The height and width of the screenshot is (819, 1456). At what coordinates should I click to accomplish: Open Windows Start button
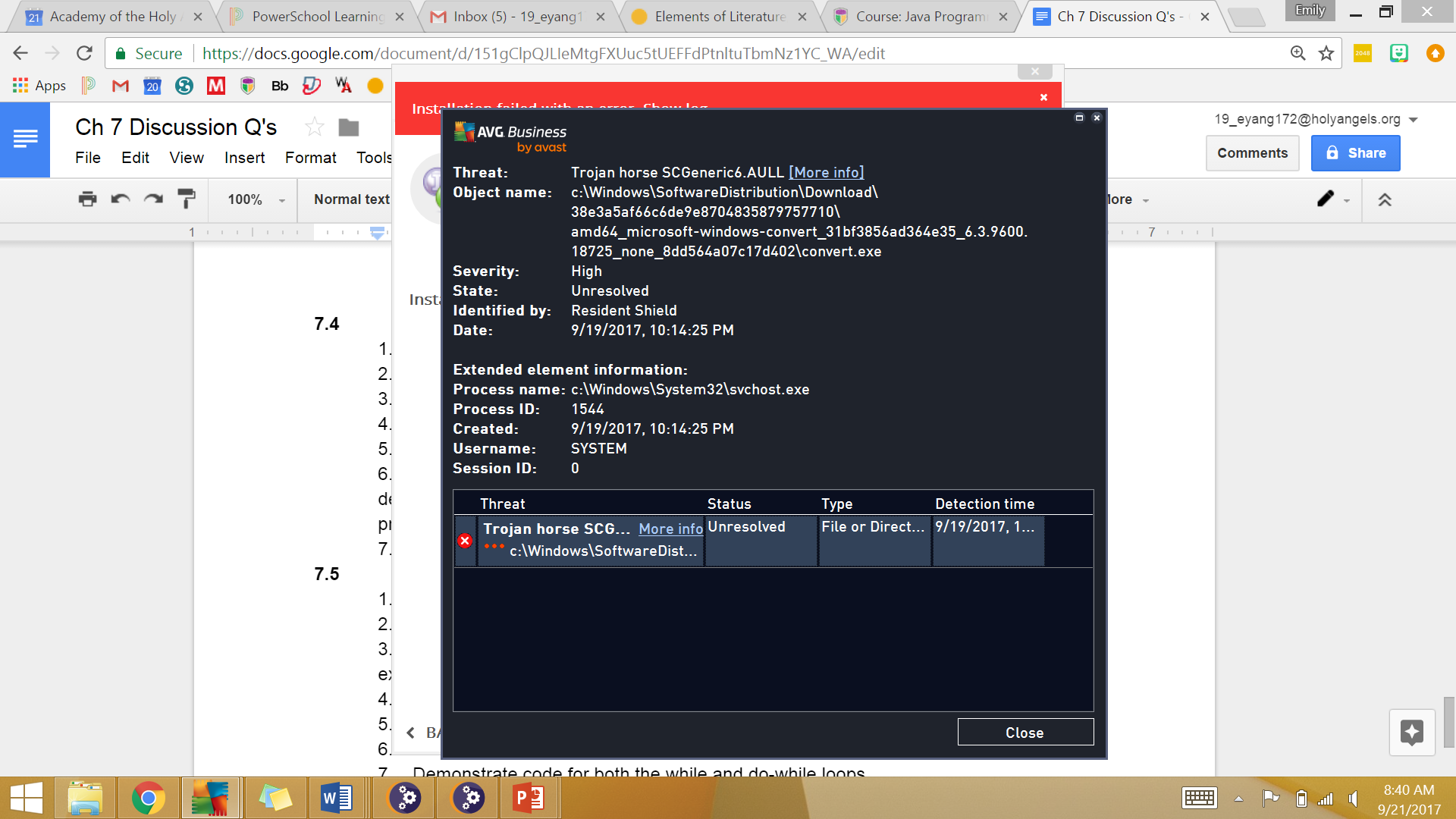pyautogui.click(x=27, y=798)
